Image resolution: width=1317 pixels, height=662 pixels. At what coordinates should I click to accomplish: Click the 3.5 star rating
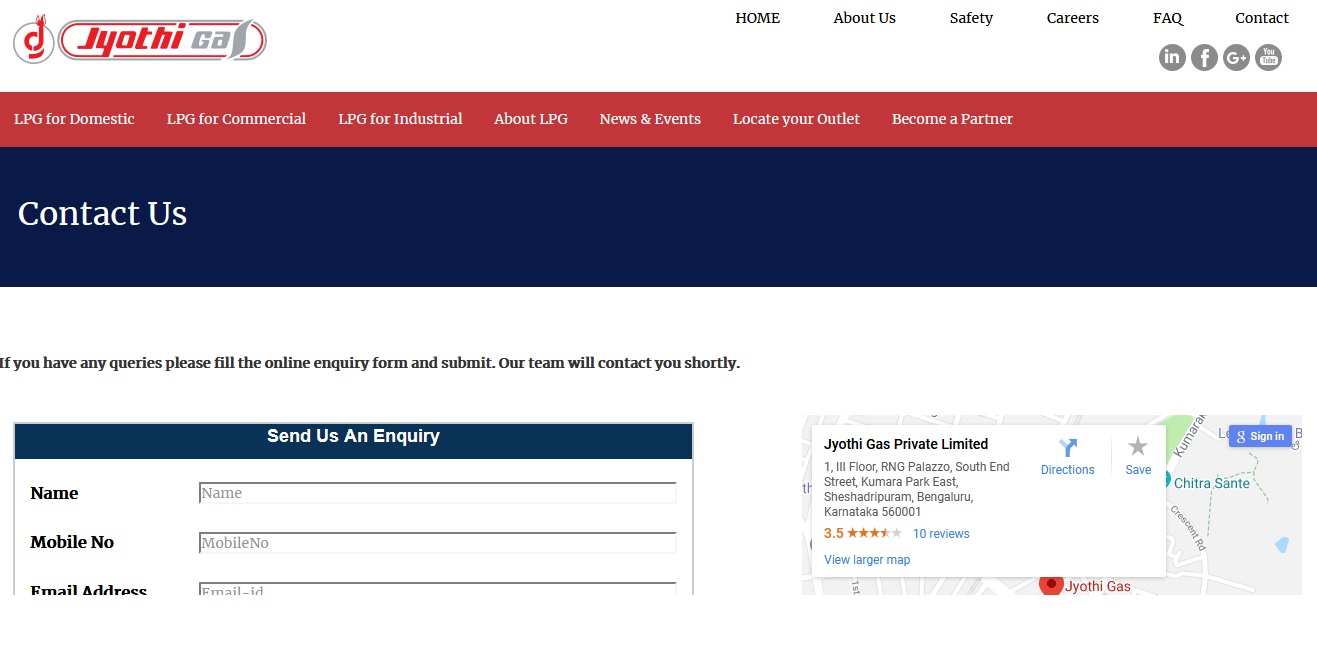(863, 533)
